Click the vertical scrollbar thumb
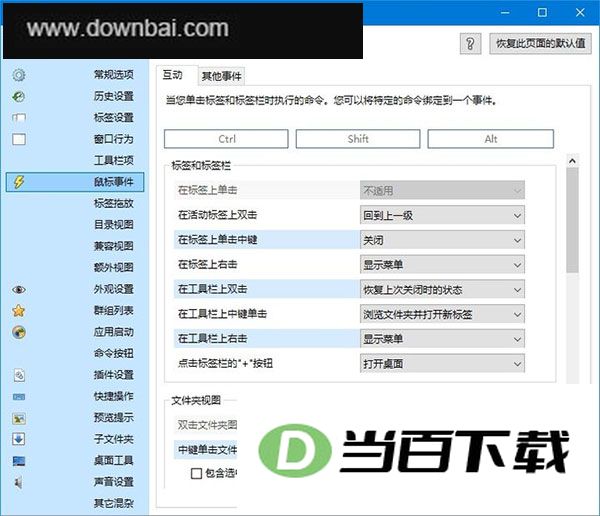The height and width of the screenshot is (516, 600). coord(572,220)
